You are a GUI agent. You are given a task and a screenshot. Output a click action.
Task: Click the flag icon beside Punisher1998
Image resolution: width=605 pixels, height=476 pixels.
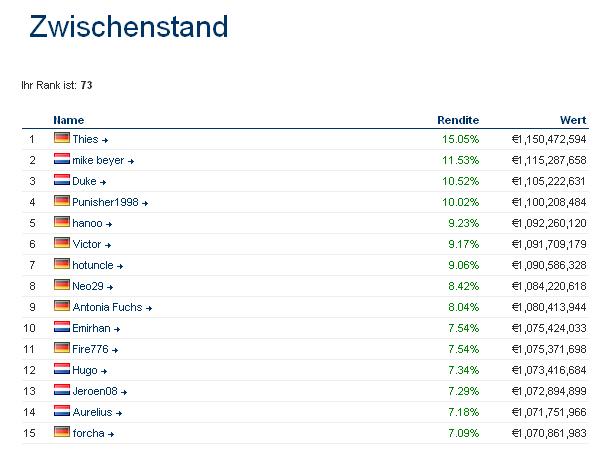(61, 202)
